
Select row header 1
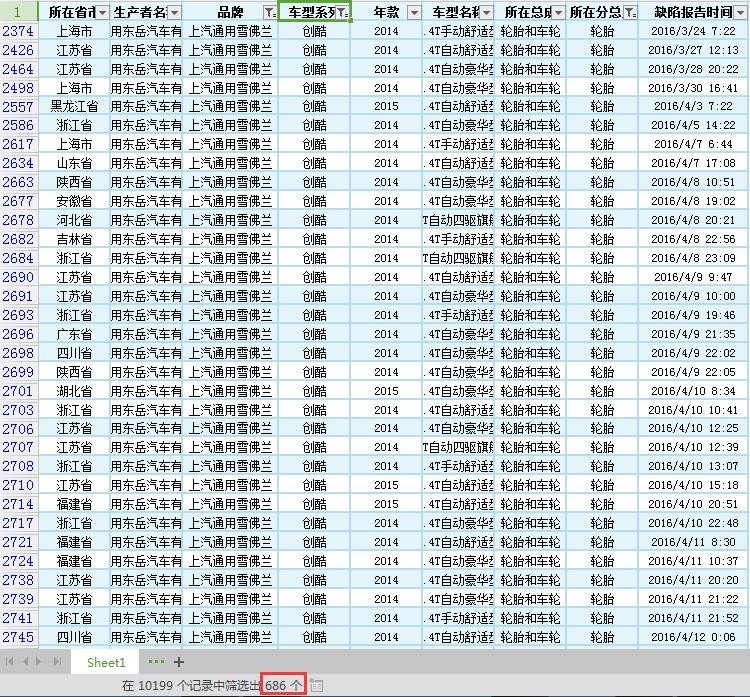pyautogui.click(x=19, y=12)
